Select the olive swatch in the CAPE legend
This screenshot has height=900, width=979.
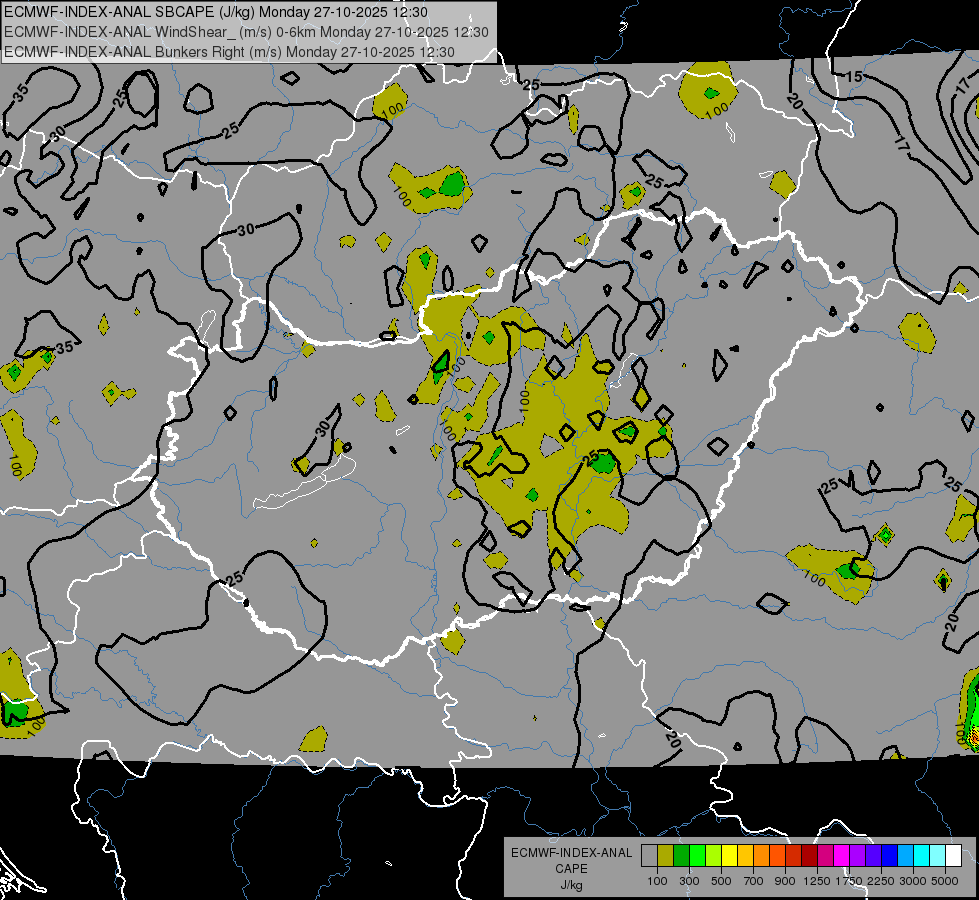(666, 855)
